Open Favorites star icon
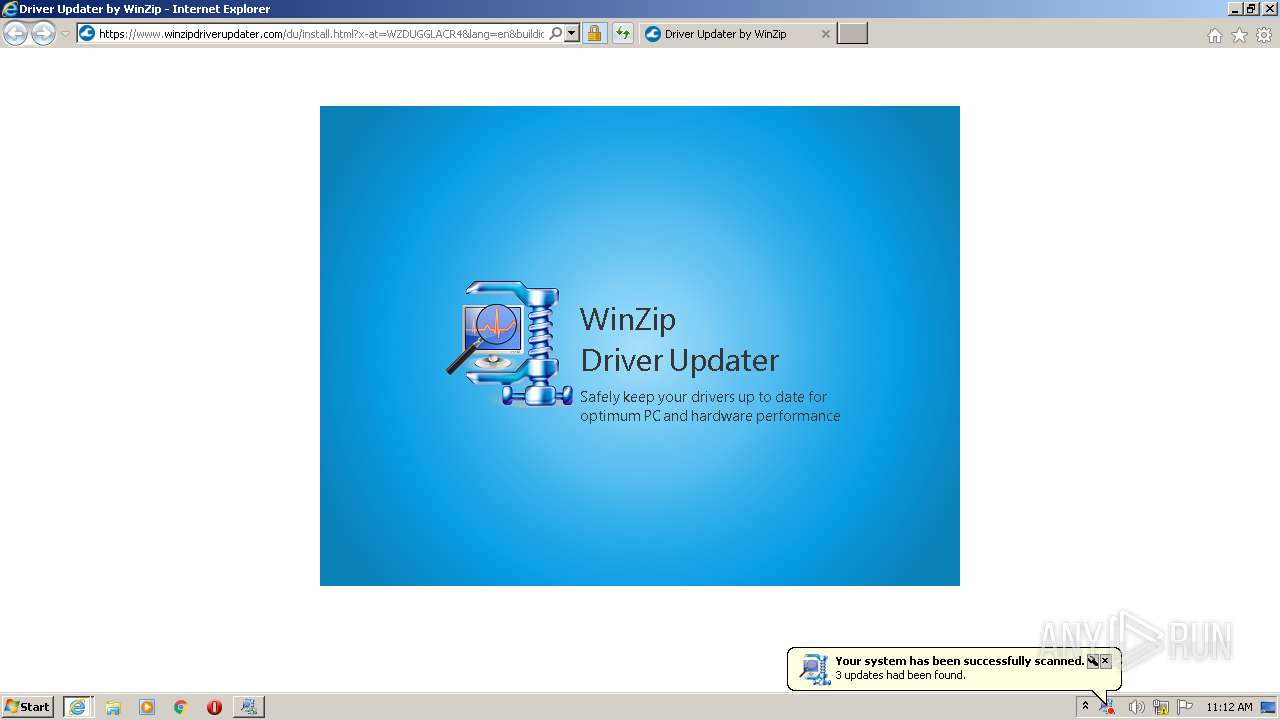 1240,35
